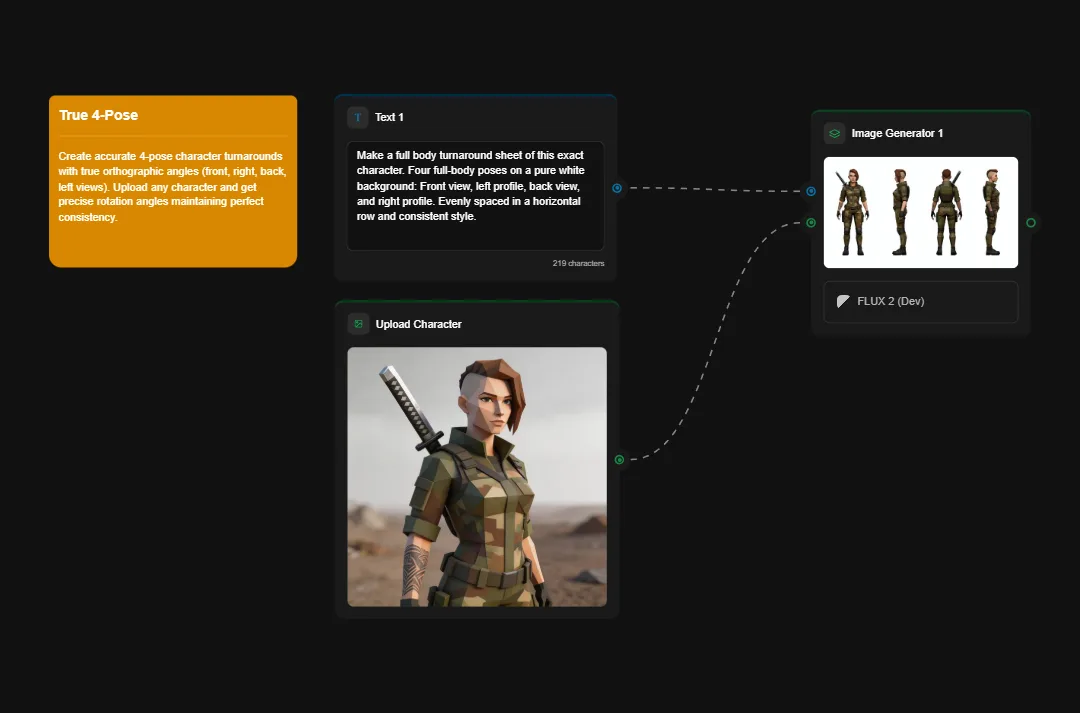This screenshot has width=1080, height=713.
Task: Click the character image thumbnail in Upload Character
Action: click(x=476, y=476)
